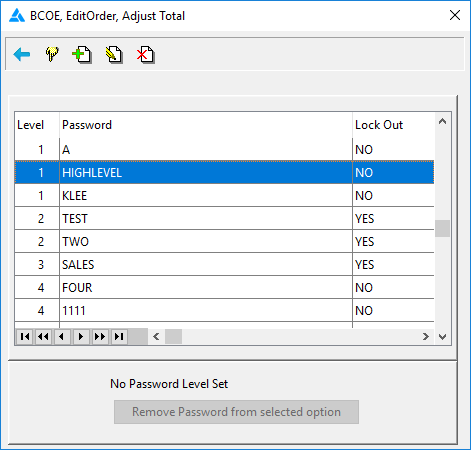Click the yellow search/find icon in toolbar
The width and height of the screenshot is (471, 450).
click(52, 54)
